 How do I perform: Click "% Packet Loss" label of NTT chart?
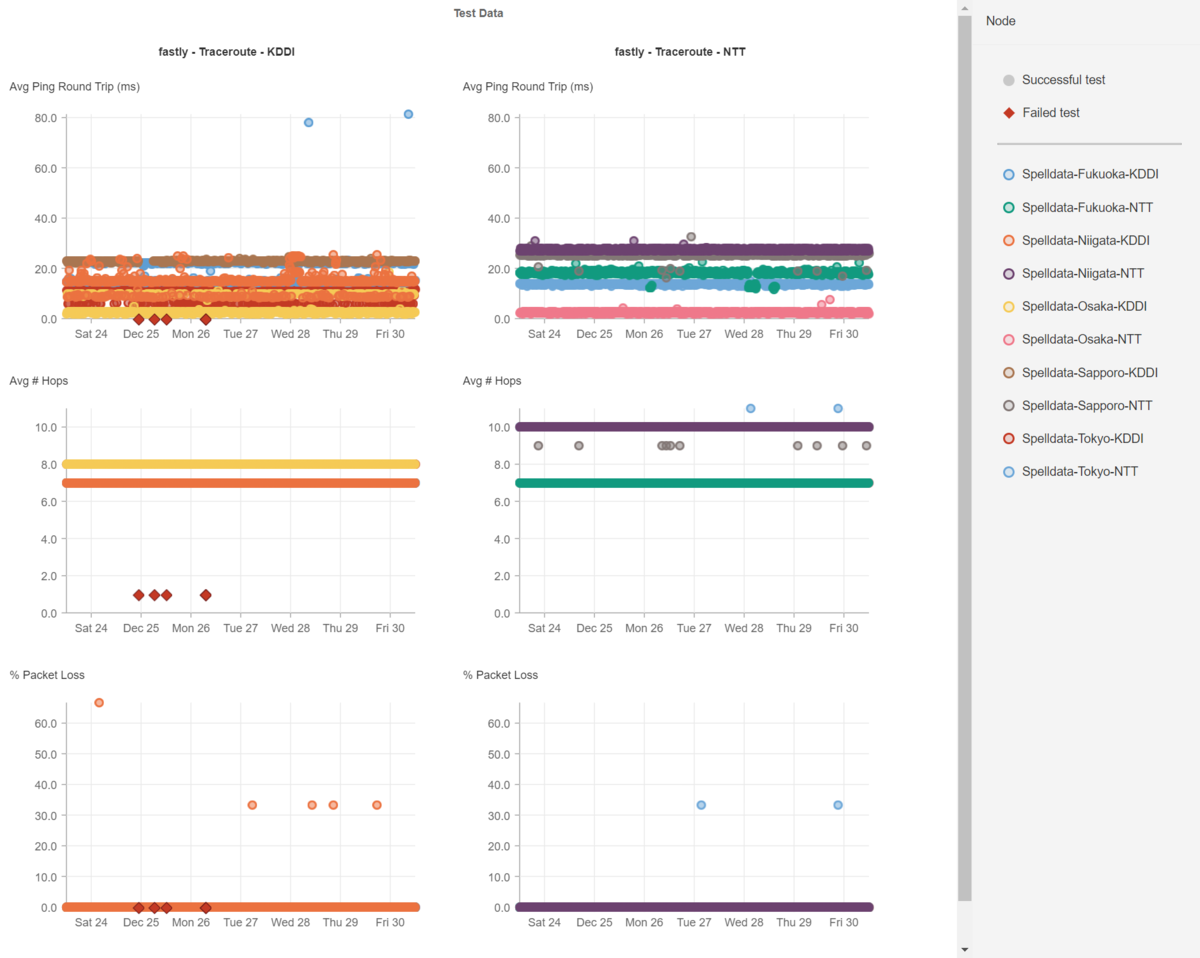[500, 675]
